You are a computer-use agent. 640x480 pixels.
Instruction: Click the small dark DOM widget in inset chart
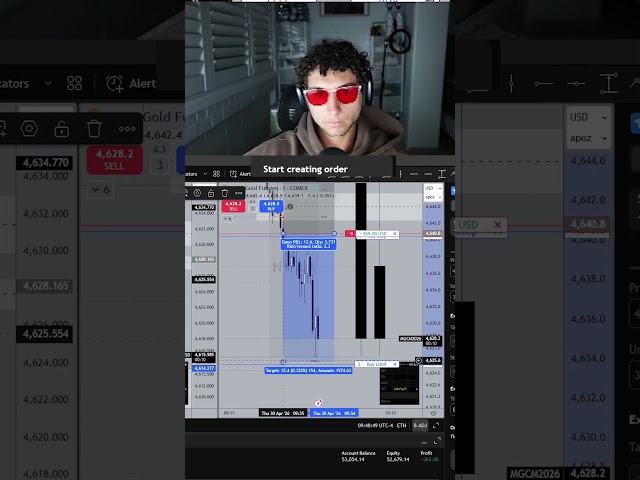click(399, 384)
